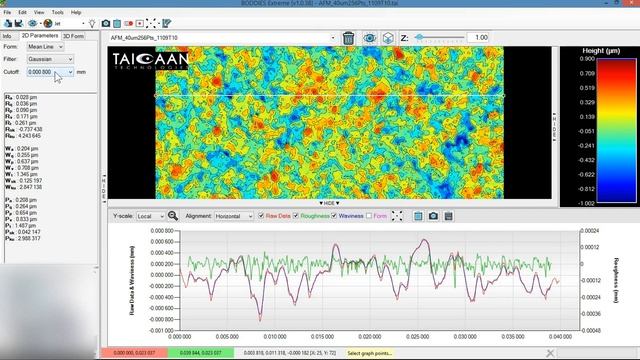This screenshot has width=640, height=360.
Task: Click the Height color scale bar
Action: coord(616,130)
